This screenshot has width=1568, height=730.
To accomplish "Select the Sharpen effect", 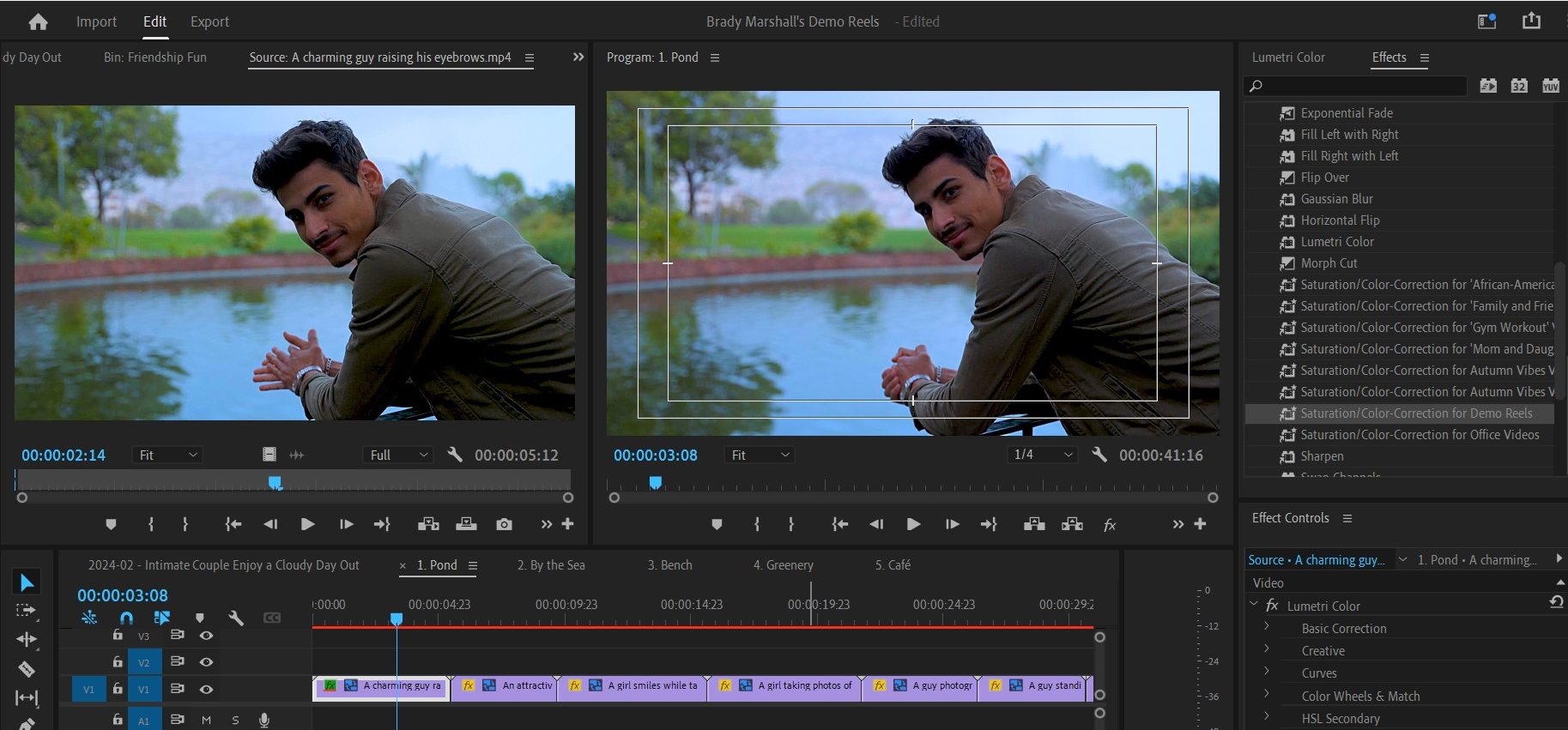I will coord(1322,456).
